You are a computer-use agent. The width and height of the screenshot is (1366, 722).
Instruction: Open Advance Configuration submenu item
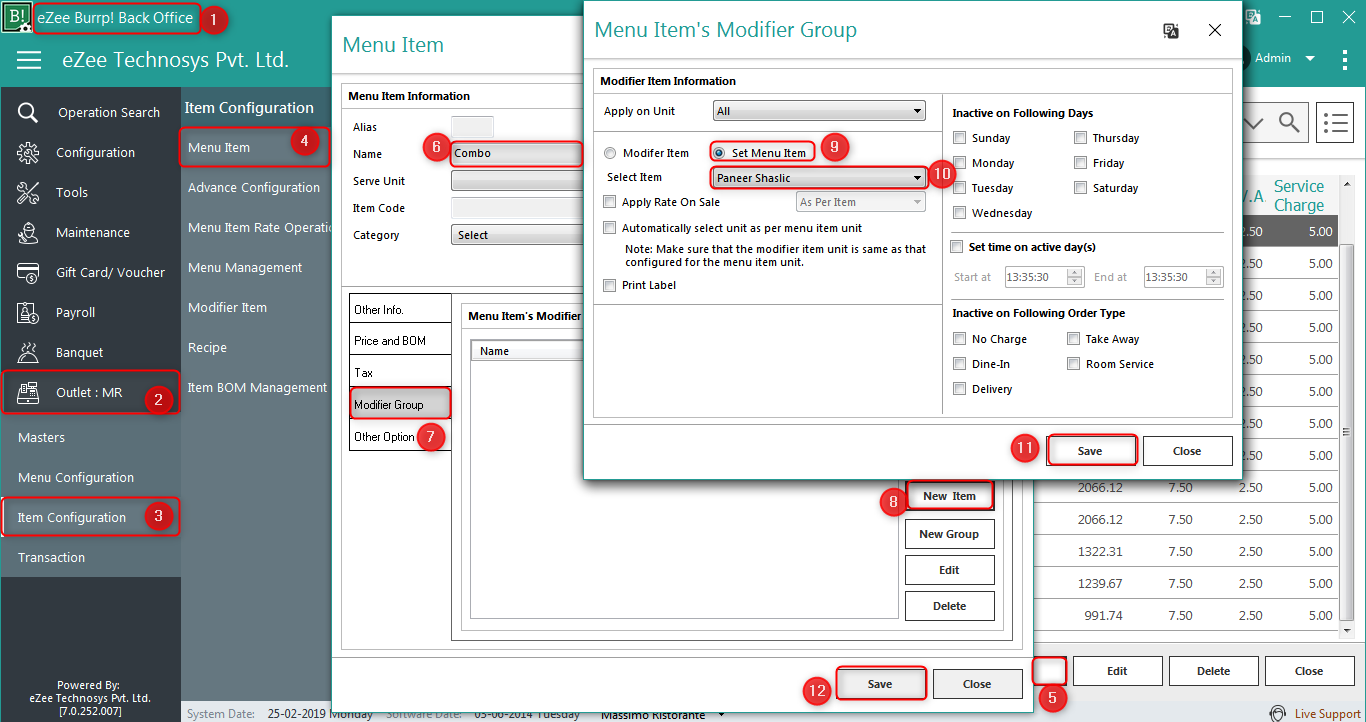(254, 187)
